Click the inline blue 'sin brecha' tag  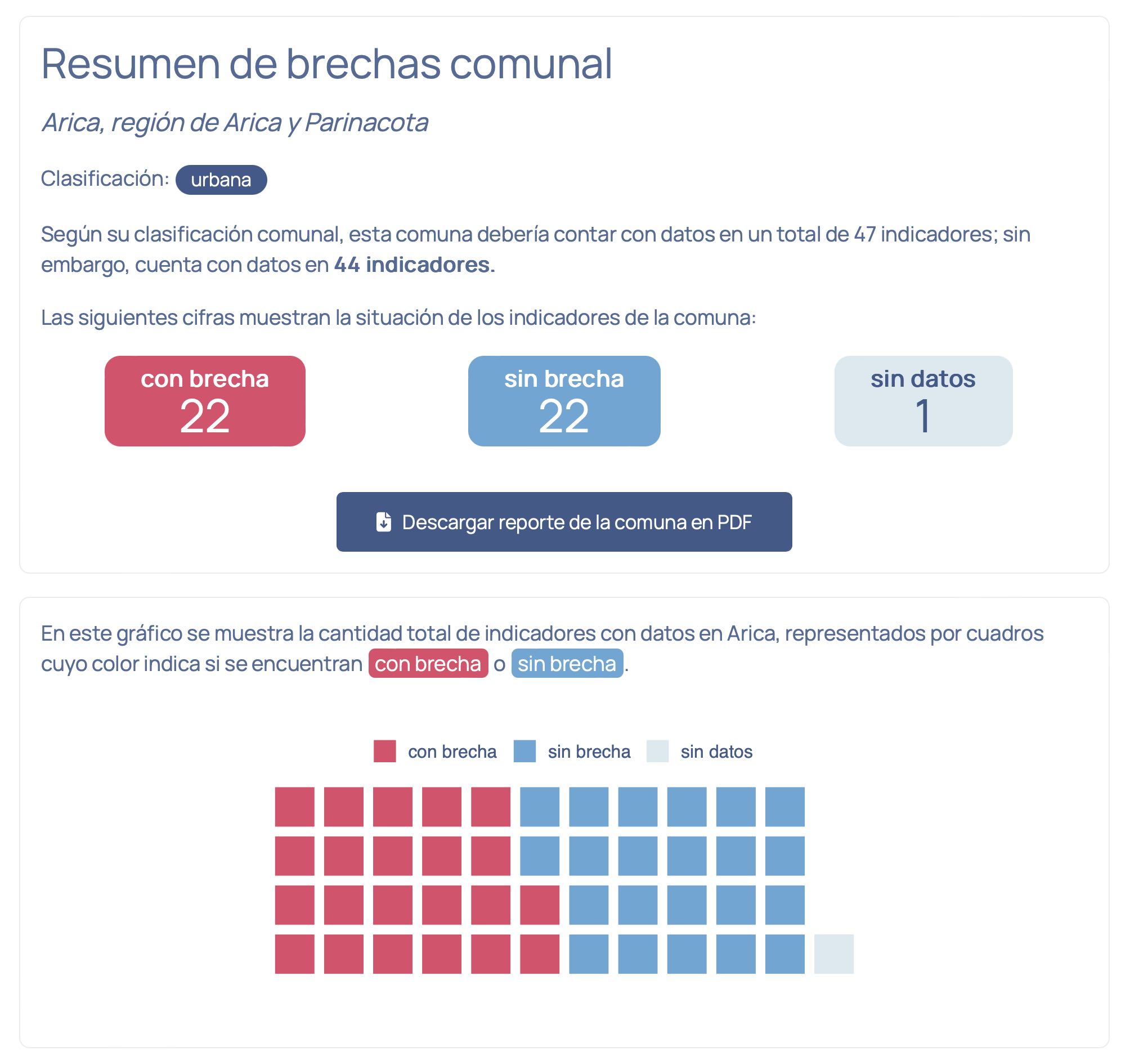click(567, 663)
